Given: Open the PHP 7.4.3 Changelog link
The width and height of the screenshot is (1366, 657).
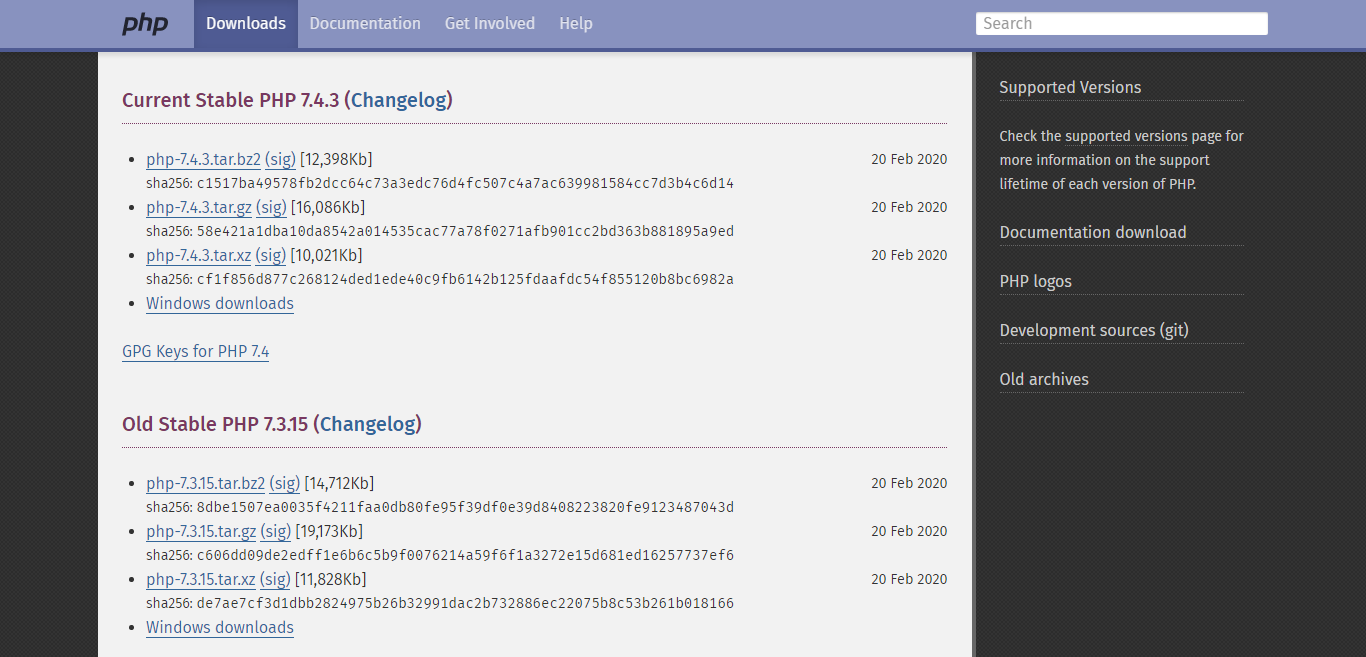Looking at the screenshot, I should (x=401, y=100).
